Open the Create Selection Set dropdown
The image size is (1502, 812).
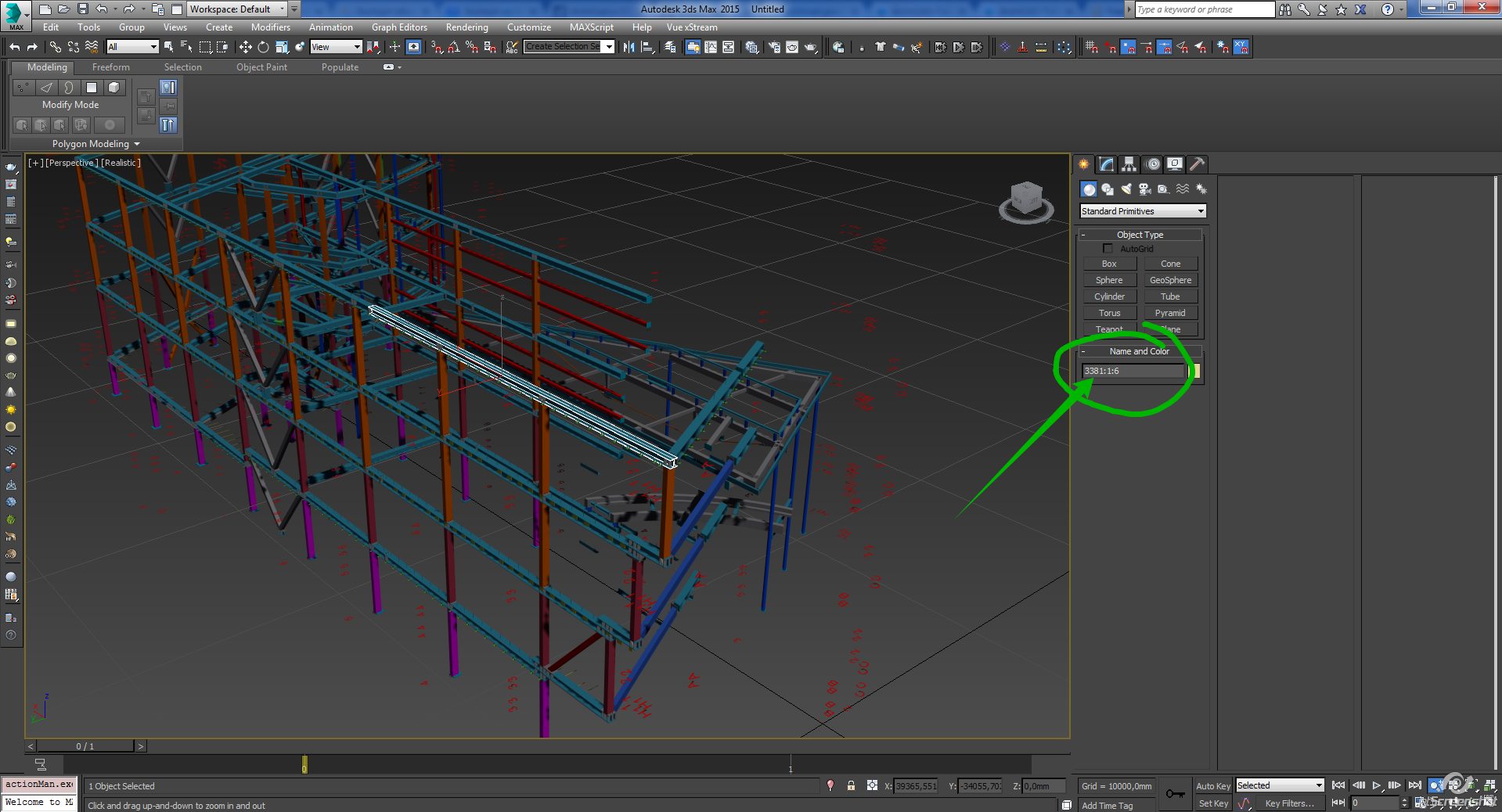coord(569,47)
